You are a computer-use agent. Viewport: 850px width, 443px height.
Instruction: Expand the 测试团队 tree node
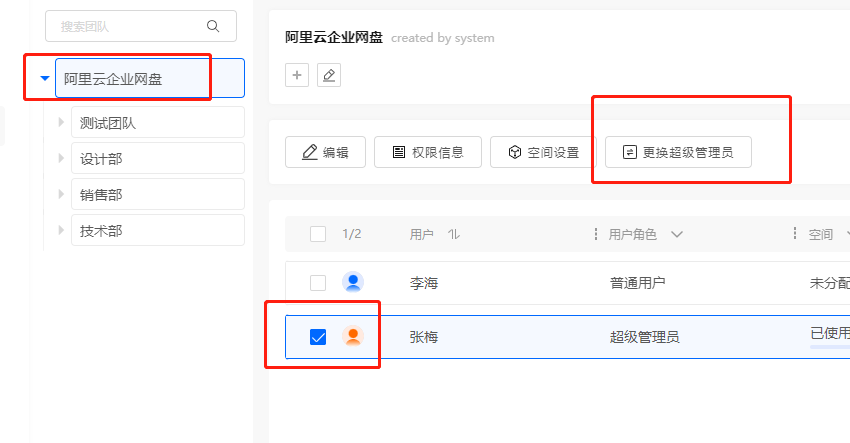point(61,123)
